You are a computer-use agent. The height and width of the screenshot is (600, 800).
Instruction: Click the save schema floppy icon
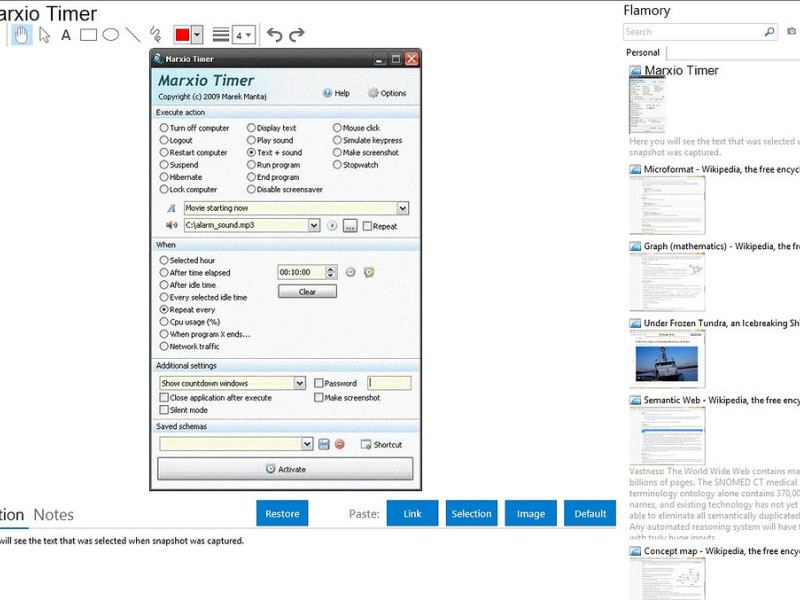(x=324, y=444)
